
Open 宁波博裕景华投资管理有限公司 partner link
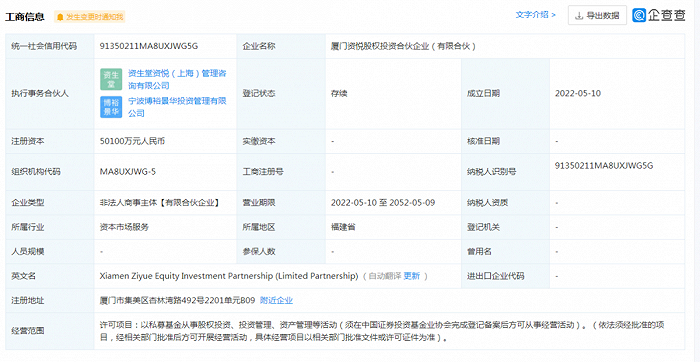click(x=177, y=107)
